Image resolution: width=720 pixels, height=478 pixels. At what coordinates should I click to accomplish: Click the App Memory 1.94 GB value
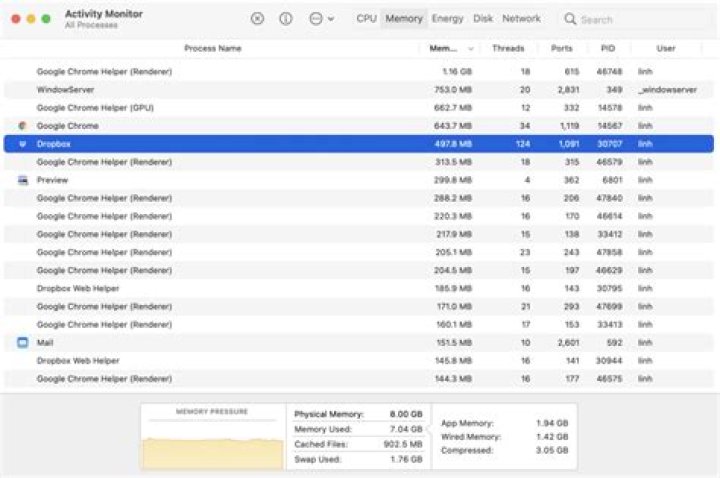pos(552,423)
